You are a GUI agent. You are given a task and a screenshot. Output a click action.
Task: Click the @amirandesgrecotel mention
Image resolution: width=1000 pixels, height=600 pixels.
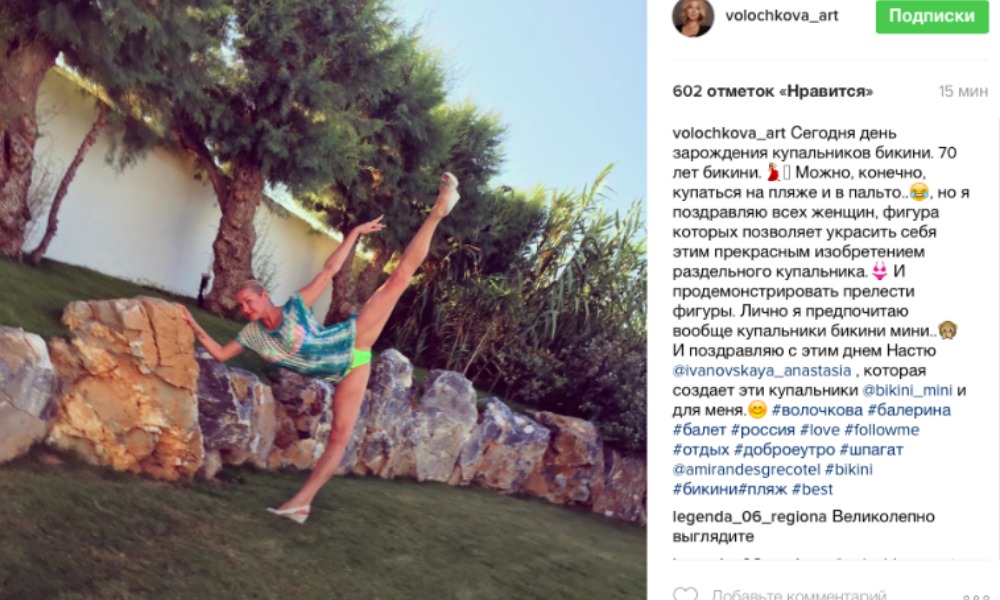pyautogui.click(x=746, y=469)
